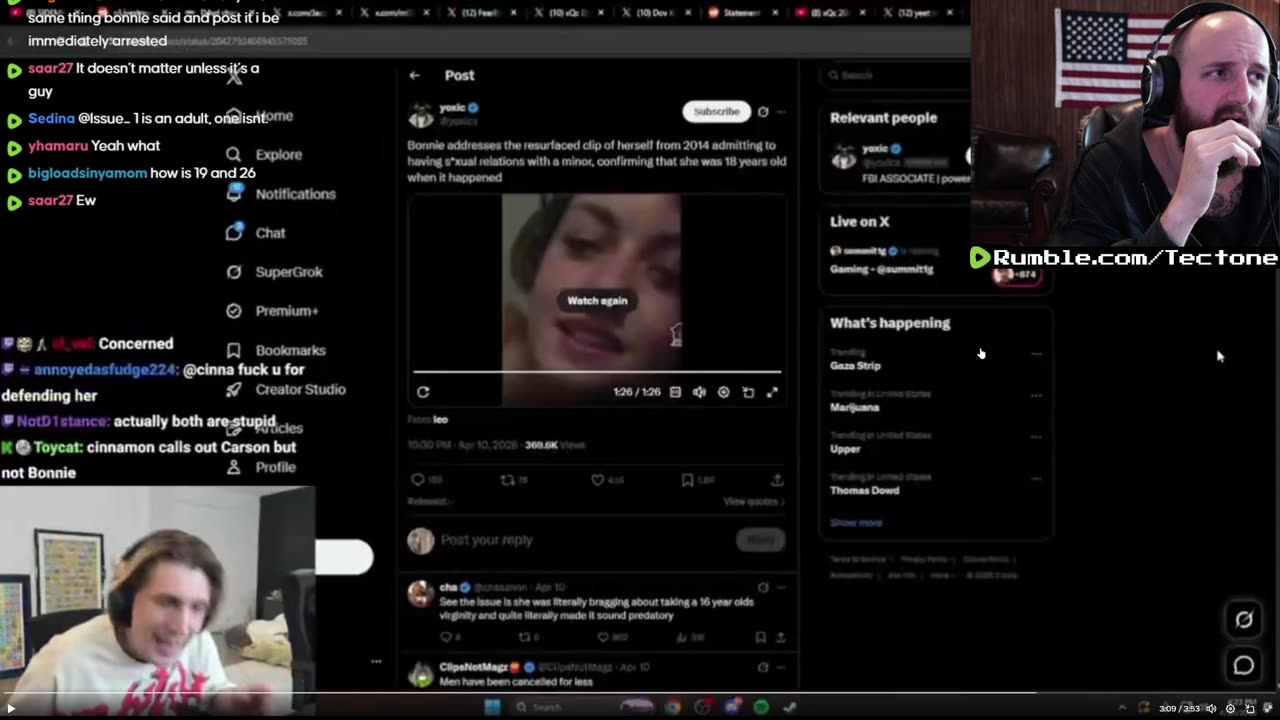Expand tweet video to fullscreen

tap(772, 392)
